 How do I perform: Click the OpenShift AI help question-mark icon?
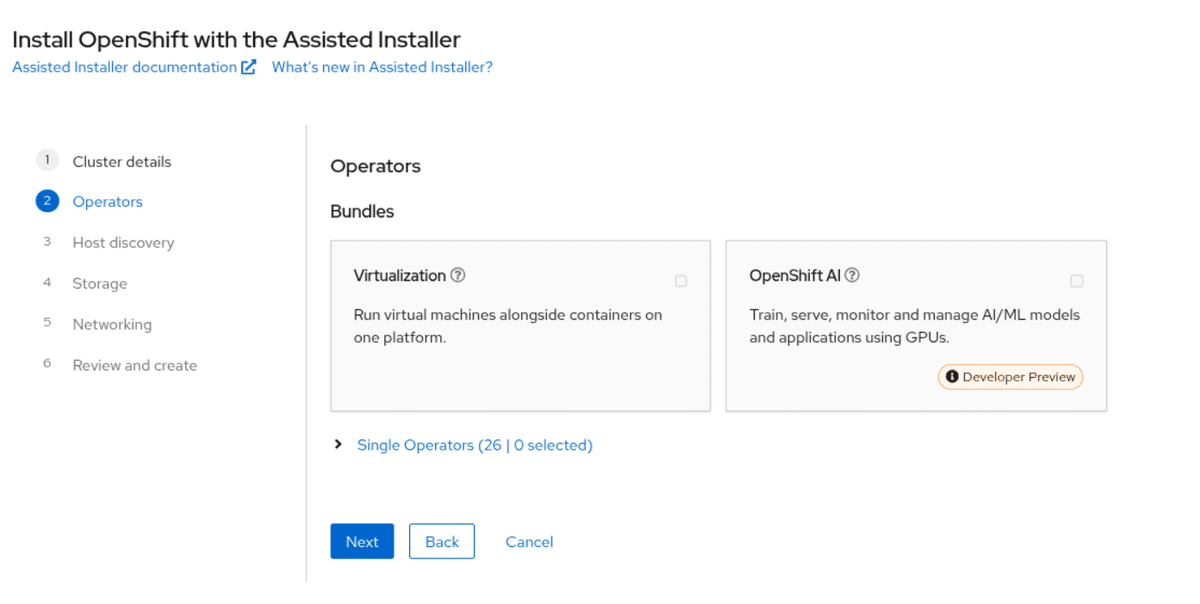[852, 275]
